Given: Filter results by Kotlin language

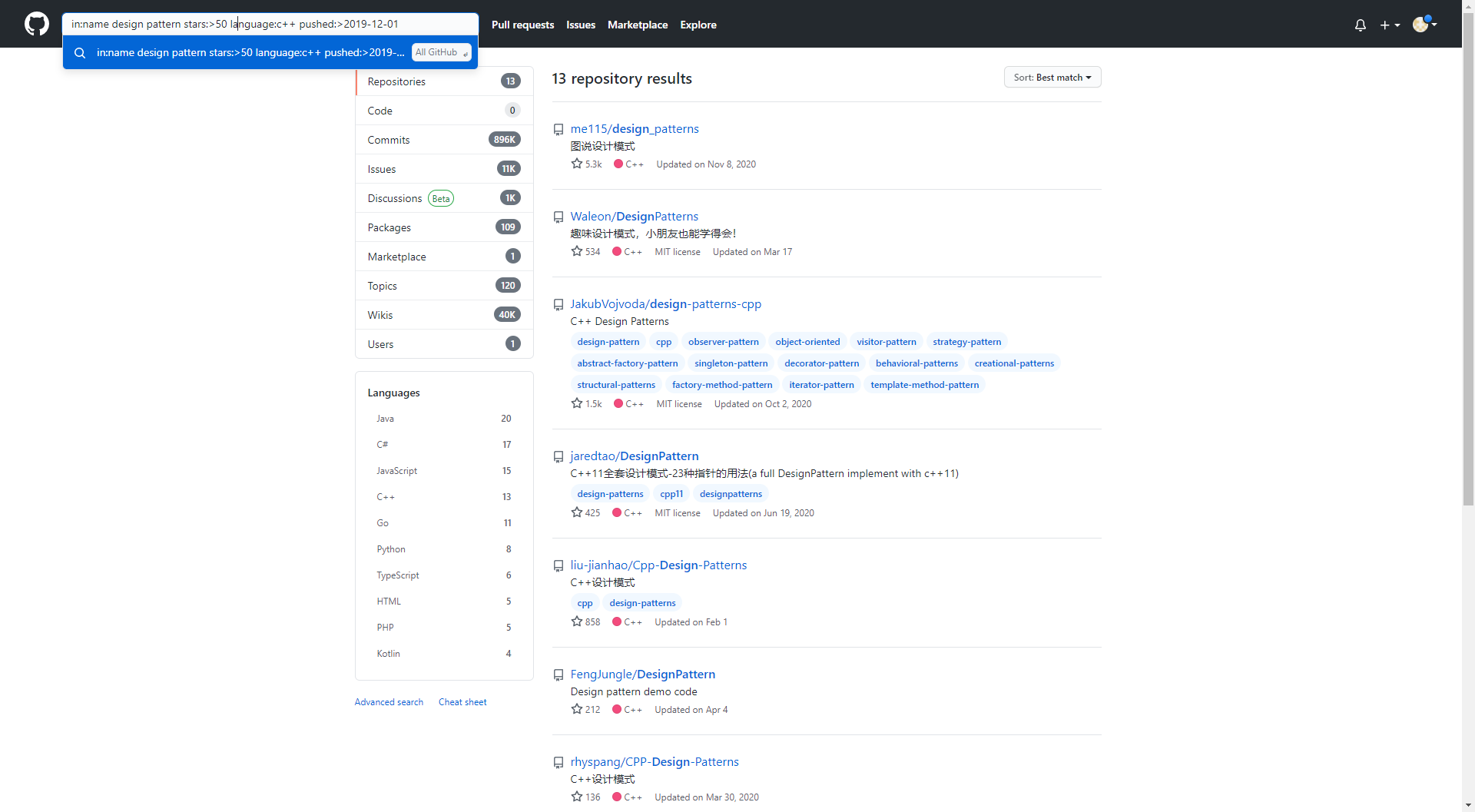Looking at the screenshot, I should (x=444, y=654).
